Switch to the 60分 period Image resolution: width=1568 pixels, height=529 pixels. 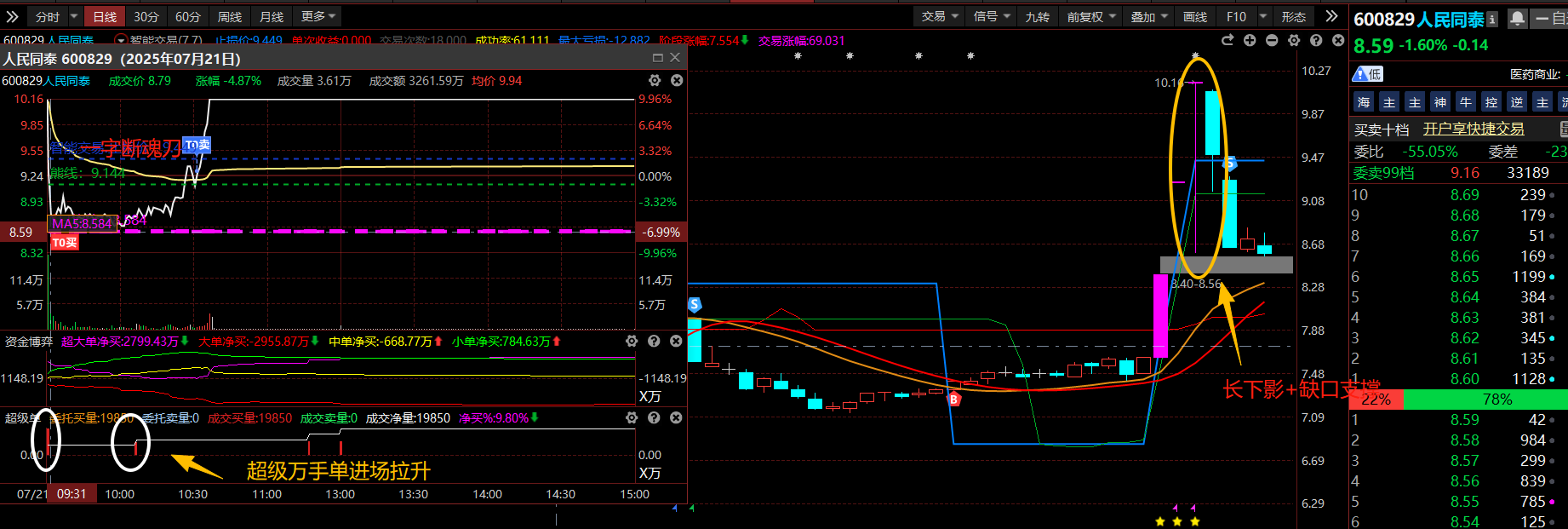[188, 17]
